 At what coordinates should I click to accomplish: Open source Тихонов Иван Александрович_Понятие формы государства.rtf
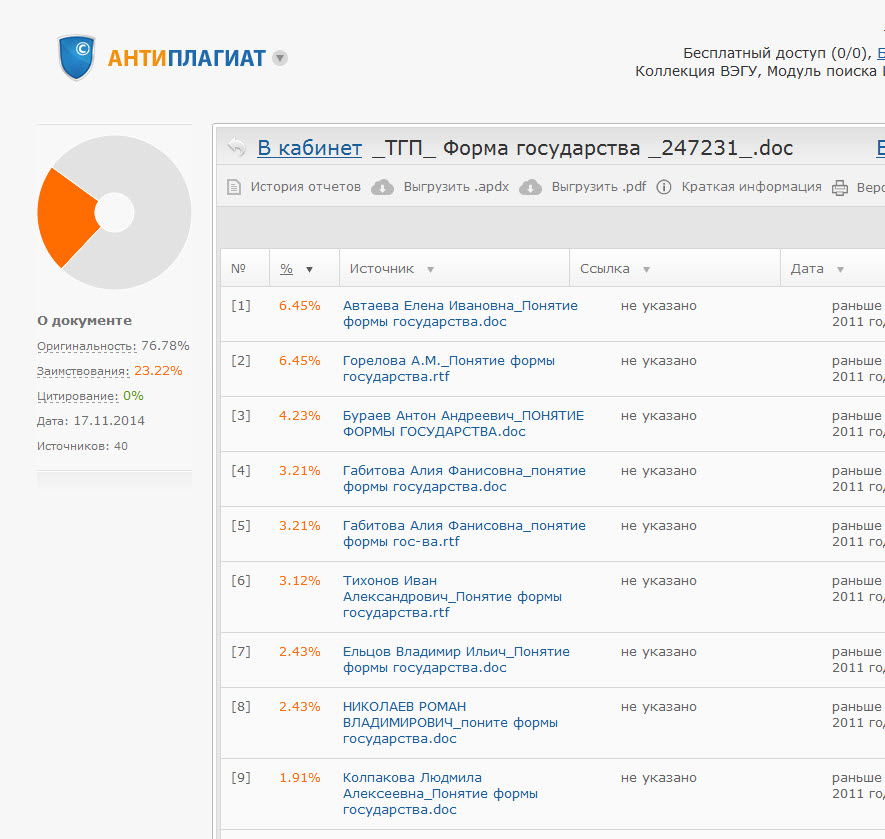click(x=452, y=596)
